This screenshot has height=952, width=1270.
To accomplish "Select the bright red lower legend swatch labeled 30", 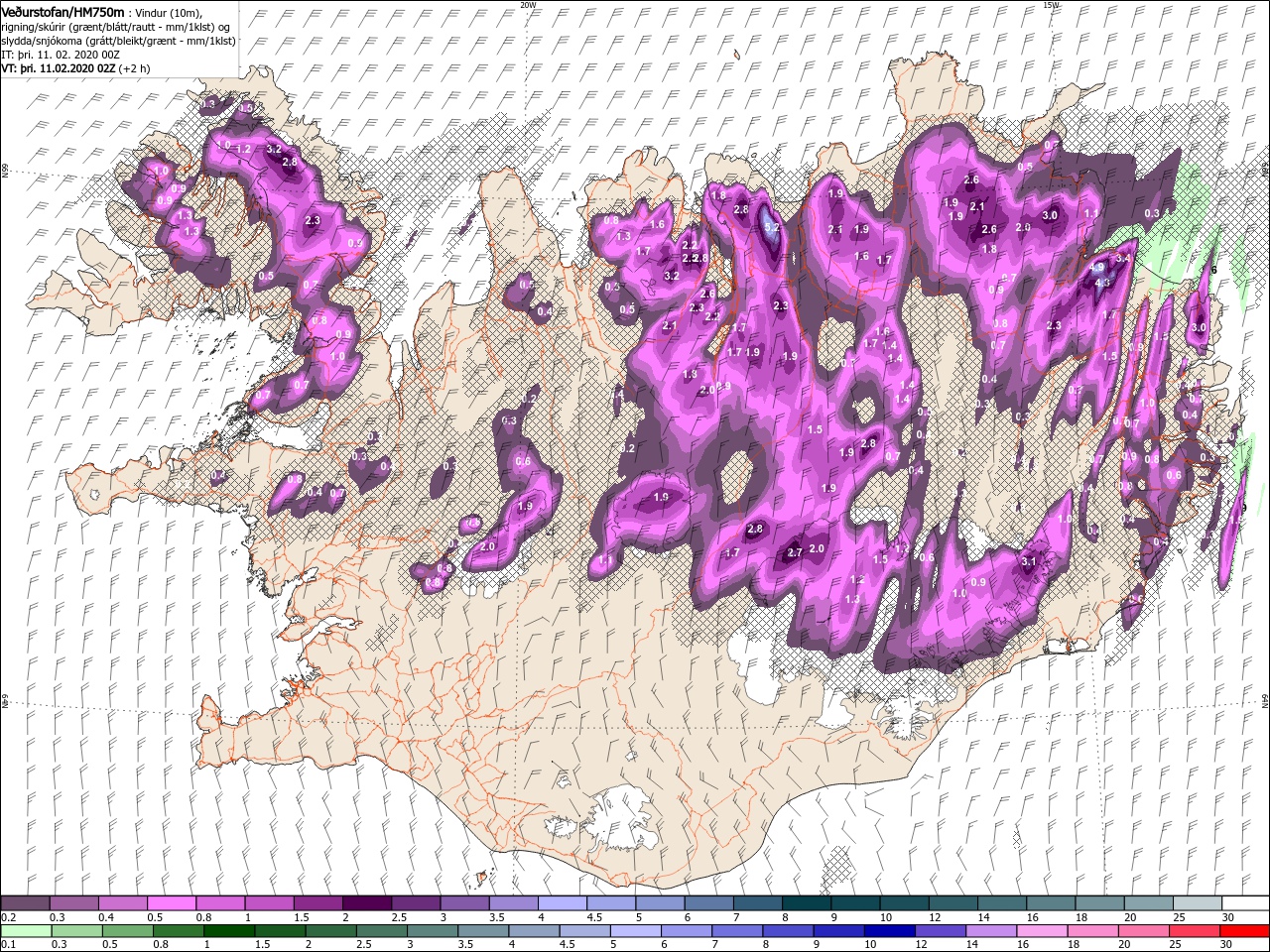I will [1244, 931].
